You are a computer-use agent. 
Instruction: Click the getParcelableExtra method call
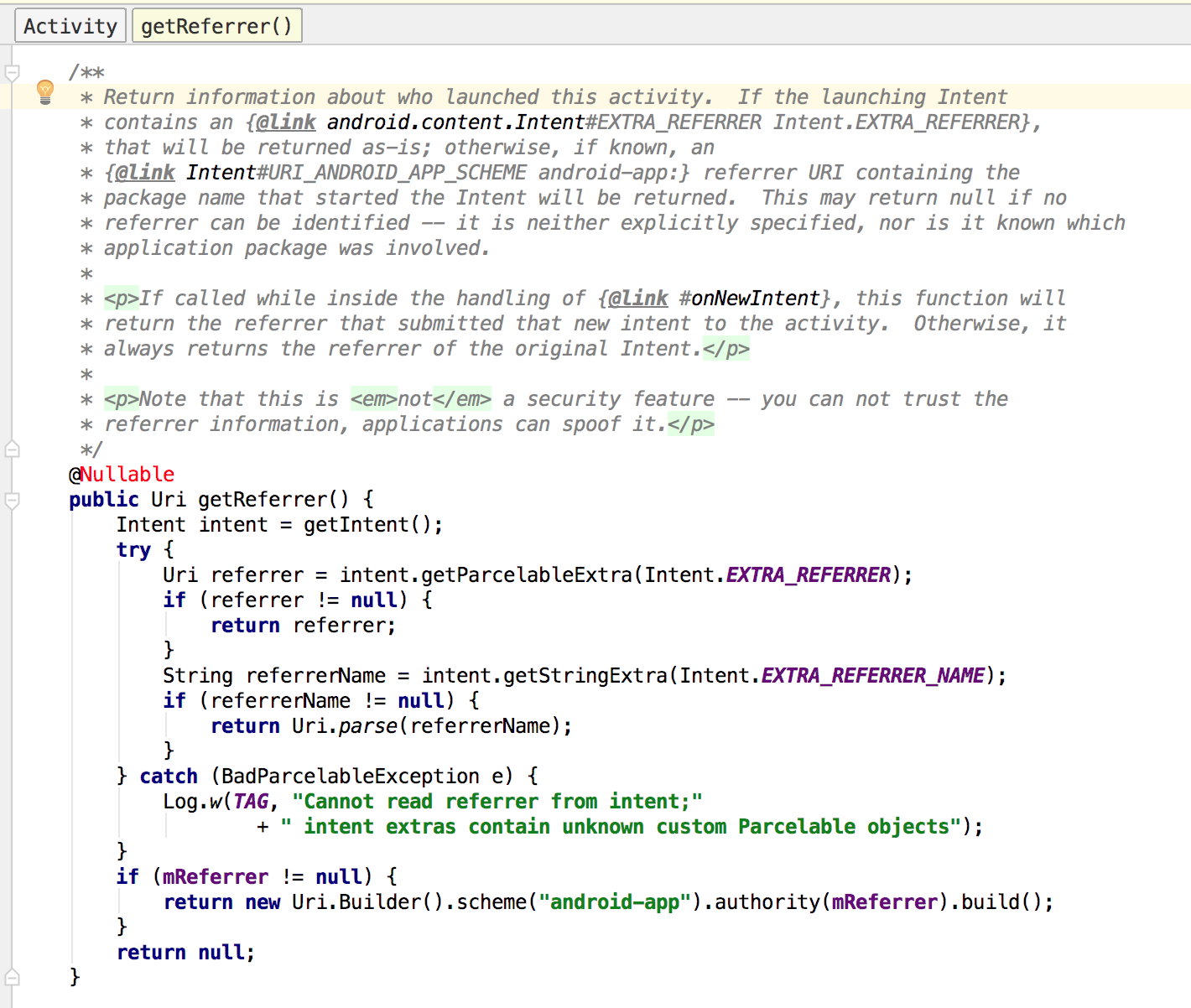[x=526, y=575]
